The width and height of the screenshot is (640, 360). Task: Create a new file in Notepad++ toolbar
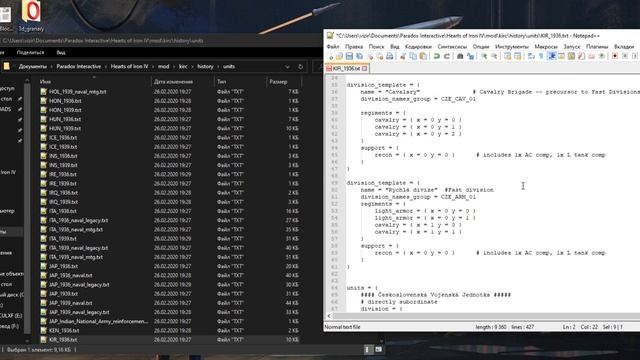[x=330, y=56]
